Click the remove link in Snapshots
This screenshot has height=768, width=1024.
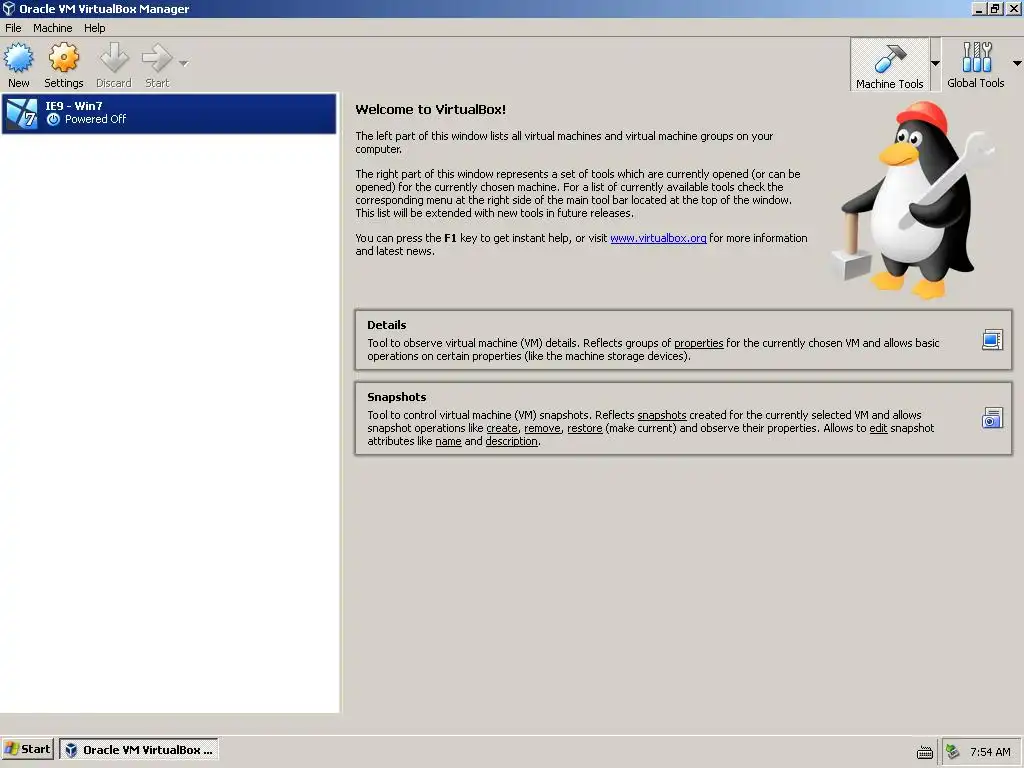click(x=542, y=428)
